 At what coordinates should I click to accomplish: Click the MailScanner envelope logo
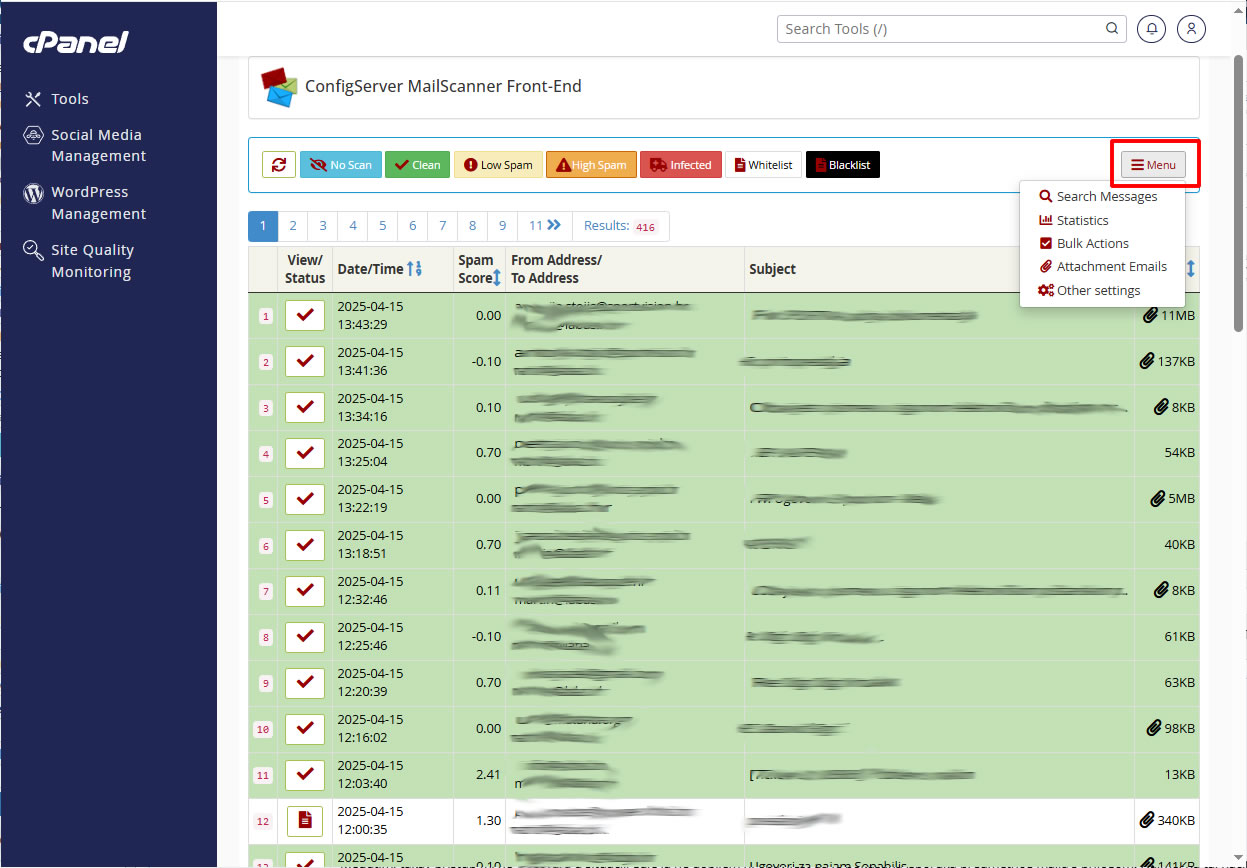coord(279,87)
